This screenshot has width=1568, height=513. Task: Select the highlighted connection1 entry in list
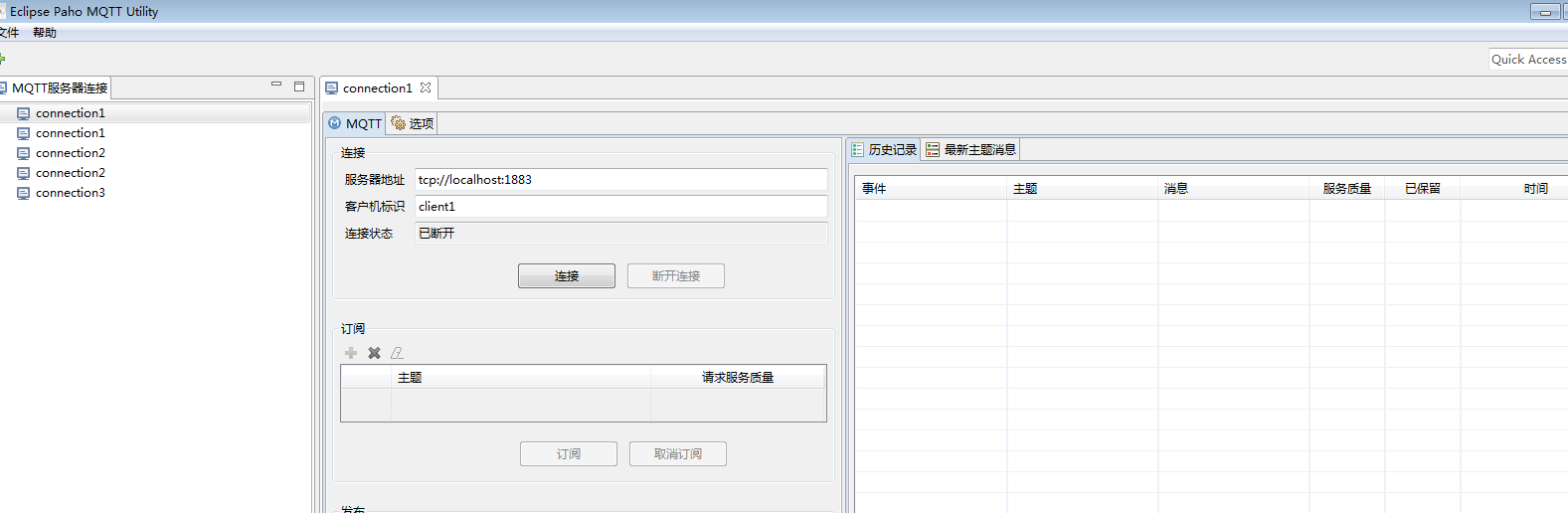coord(155,113)
